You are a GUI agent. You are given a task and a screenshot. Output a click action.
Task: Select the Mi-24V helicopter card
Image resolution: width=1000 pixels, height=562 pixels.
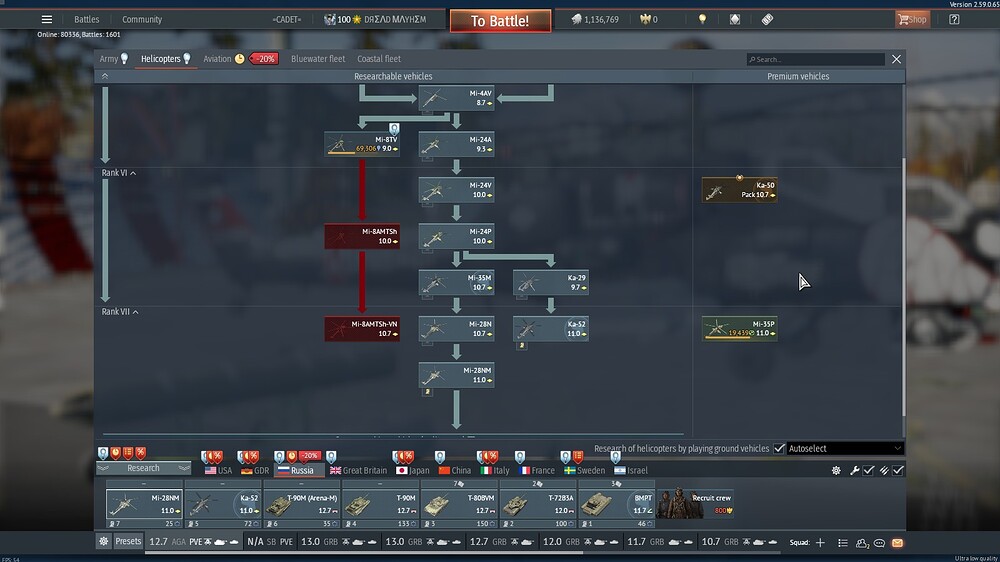(456, 190)
